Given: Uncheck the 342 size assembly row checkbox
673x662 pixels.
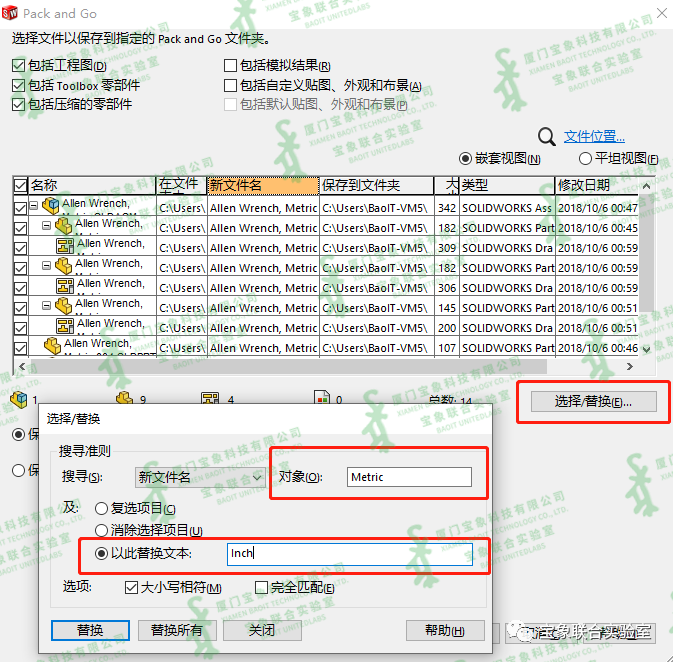Looking at the screenshot, I should pos(20,208).
